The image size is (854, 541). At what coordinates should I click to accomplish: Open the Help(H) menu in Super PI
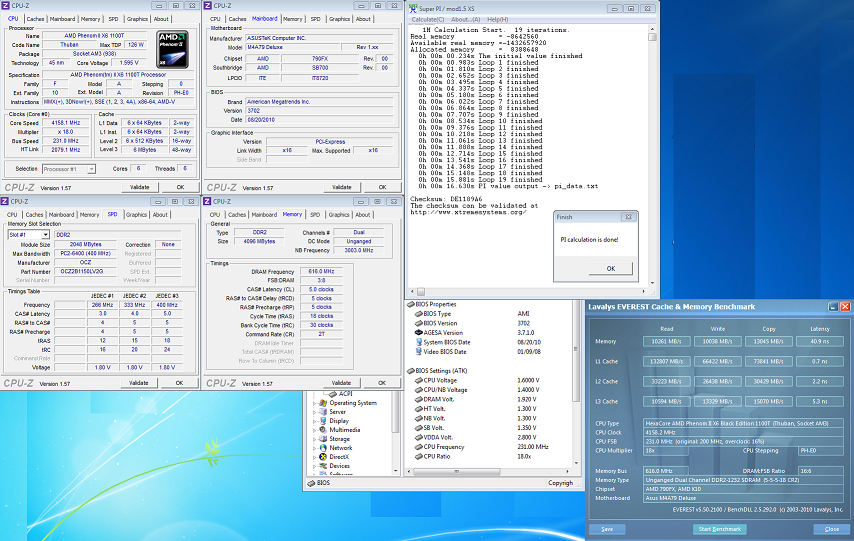point(497,20)
